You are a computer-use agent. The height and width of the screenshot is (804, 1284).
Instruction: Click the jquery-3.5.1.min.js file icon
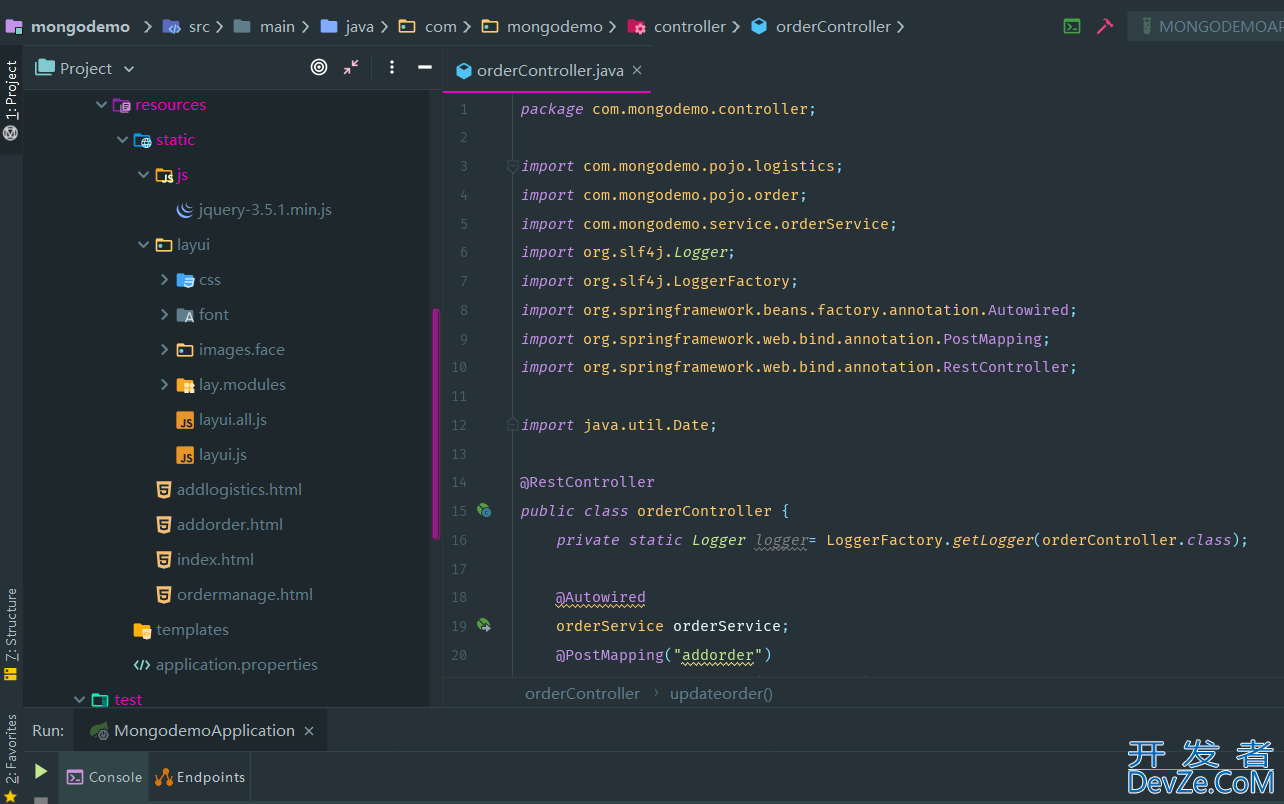coord(185,210)
